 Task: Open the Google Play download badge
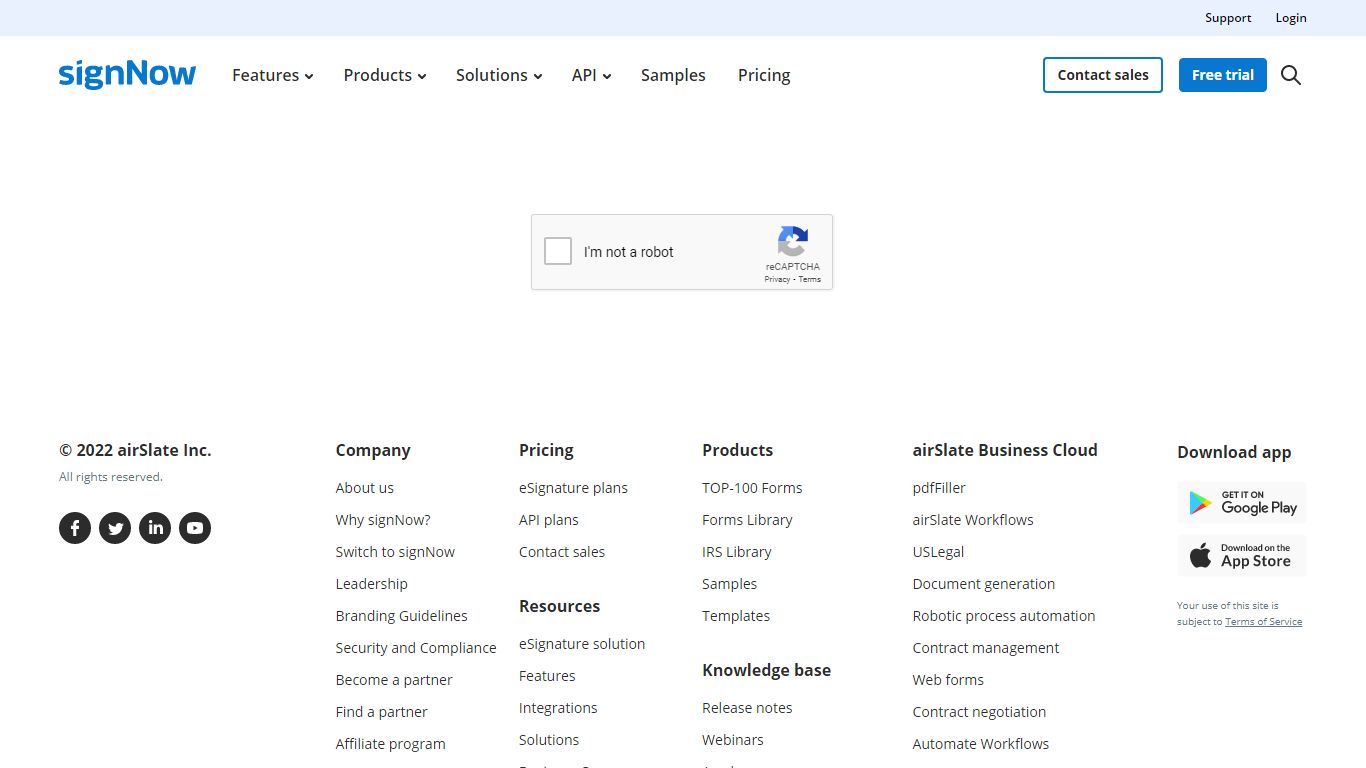tap(1242, 503)
